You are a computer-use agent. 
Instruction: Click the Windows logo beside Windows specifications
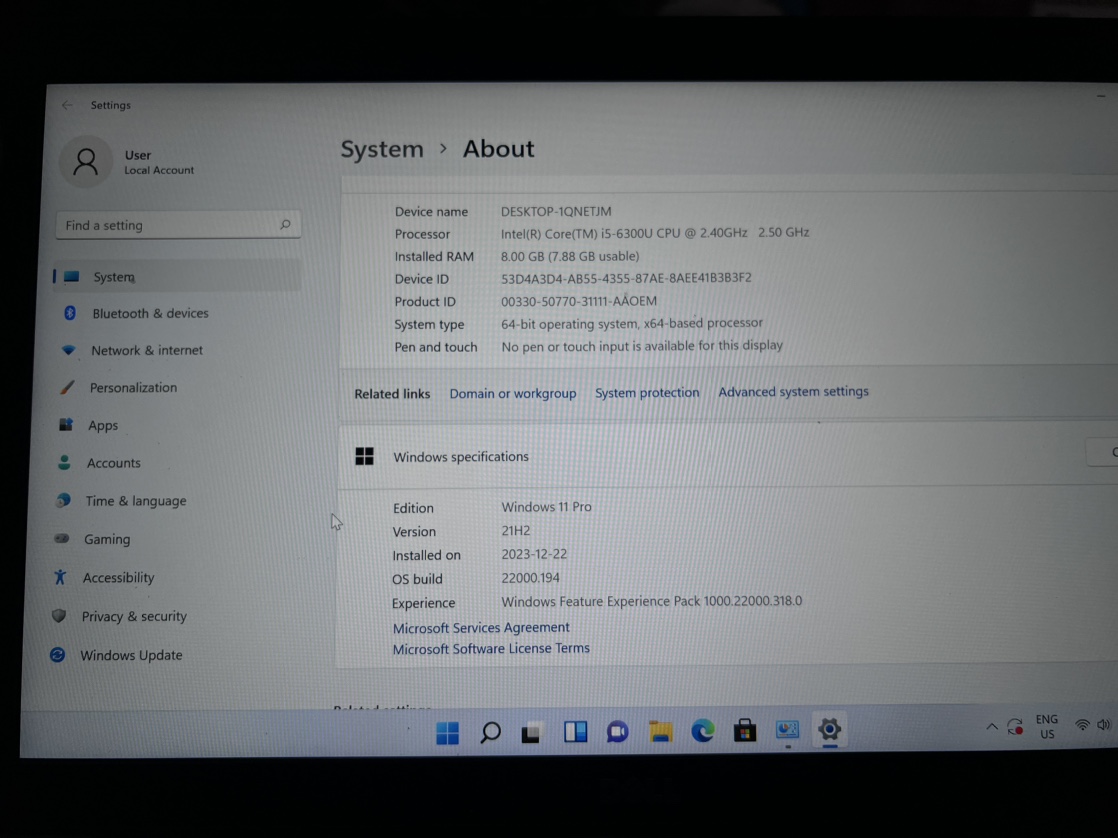coord(364,456)
